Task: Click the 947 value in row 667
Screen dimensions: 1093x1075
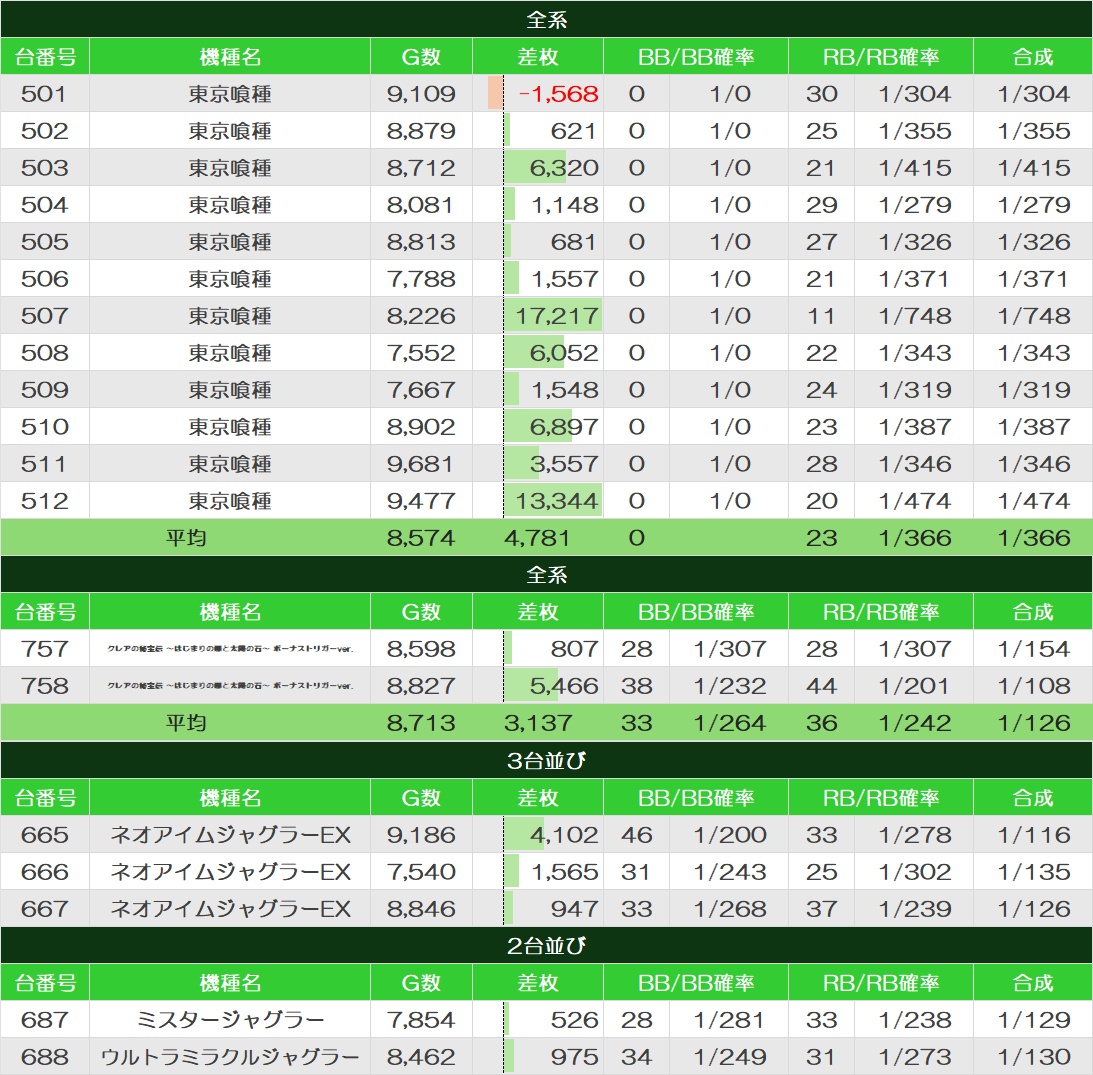Action: (574, 908)
